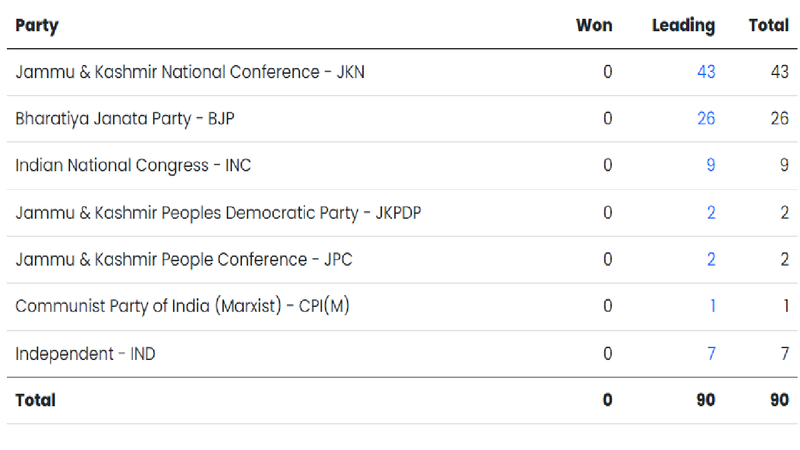
Task: Open JPC leading count link 2
Action: point(711,259)
